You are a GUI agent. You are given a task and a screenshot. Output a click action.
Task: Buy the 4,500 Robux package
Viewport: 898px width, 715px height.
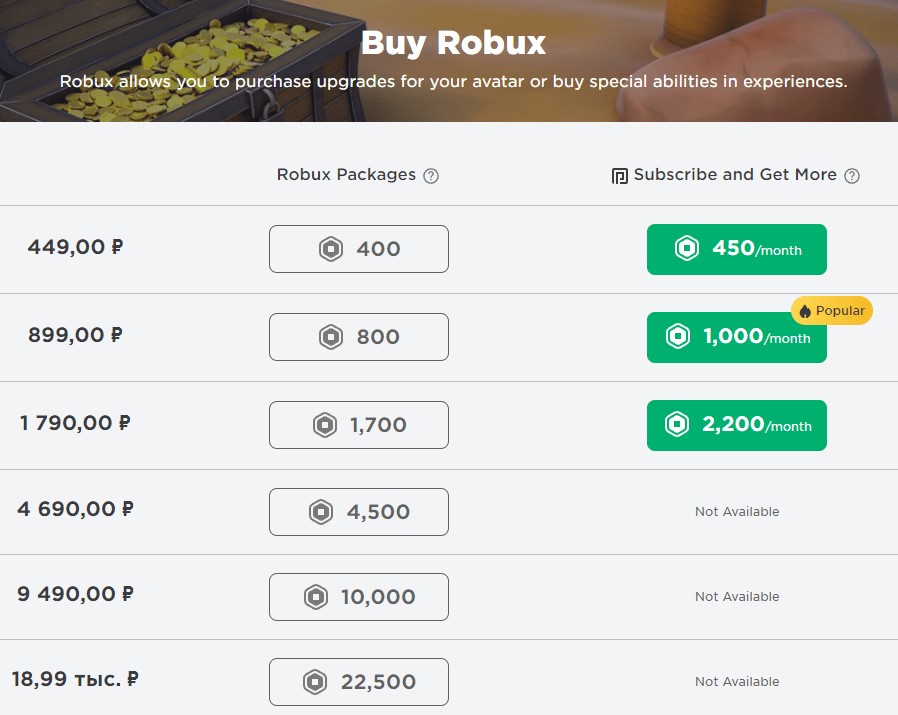(x=359, y=512)
